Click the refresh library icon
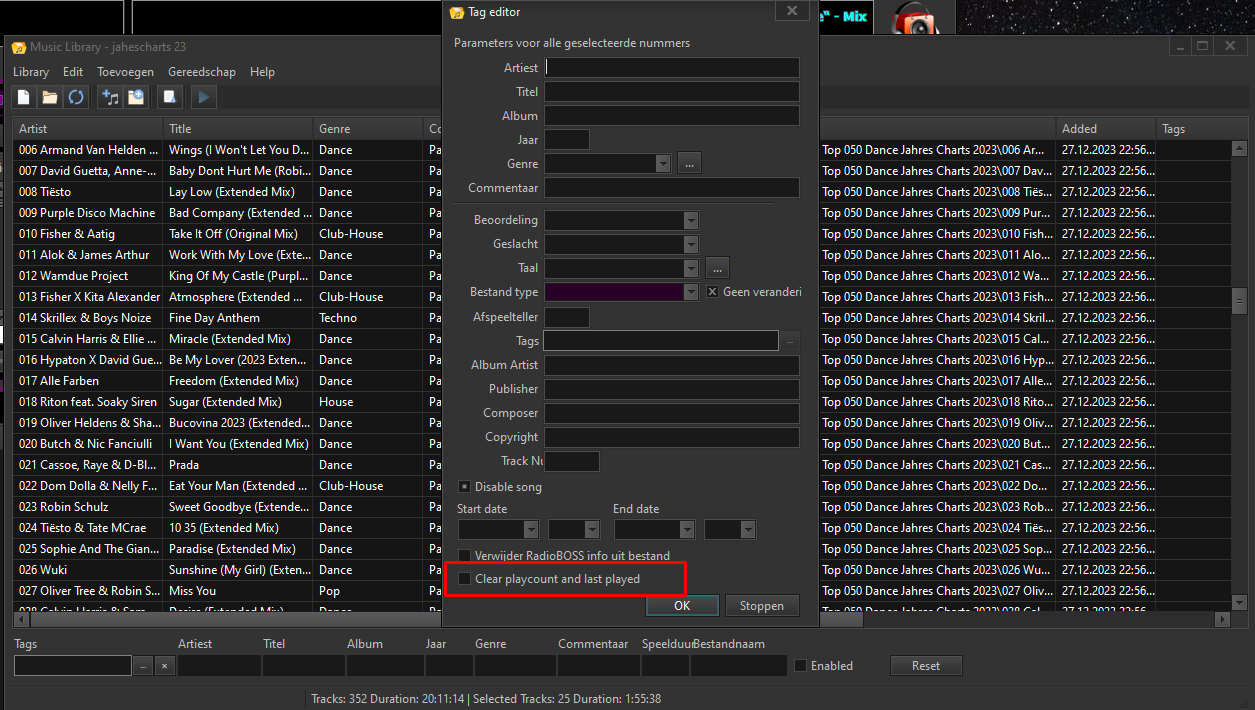Viewport: 1255px width, 710px height. pyautogui.click(x=75, y=97)
